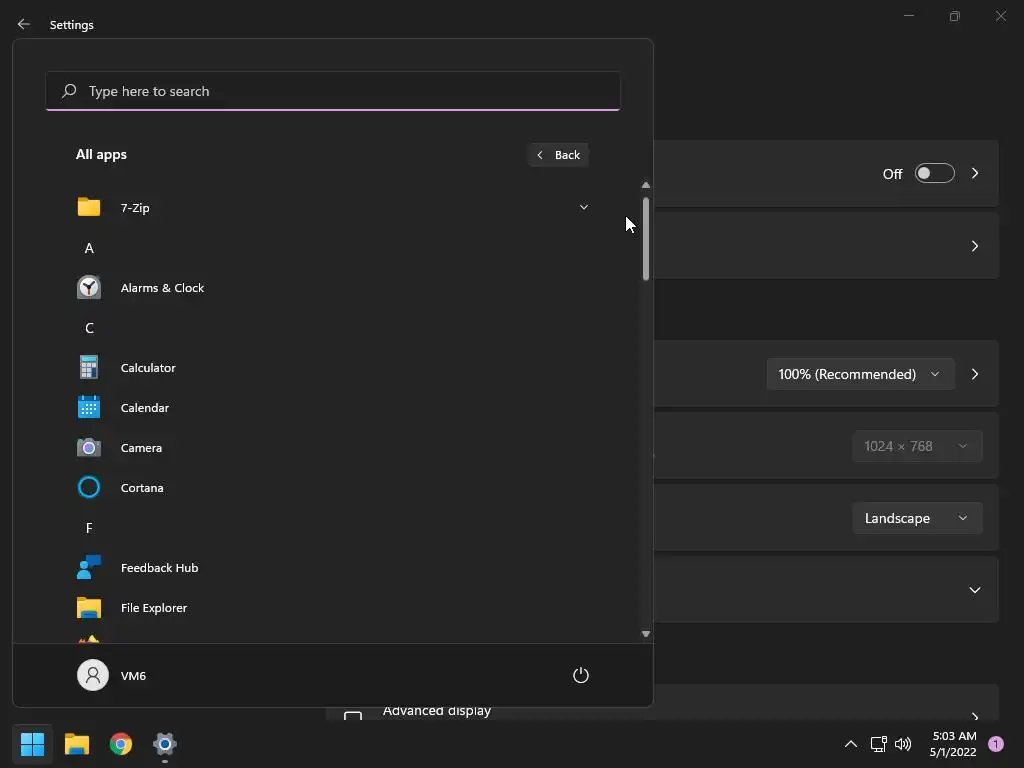Open the 7-Zip folder icon
This screenshot has height=768, width=1024.
click(x=89, y=207)
